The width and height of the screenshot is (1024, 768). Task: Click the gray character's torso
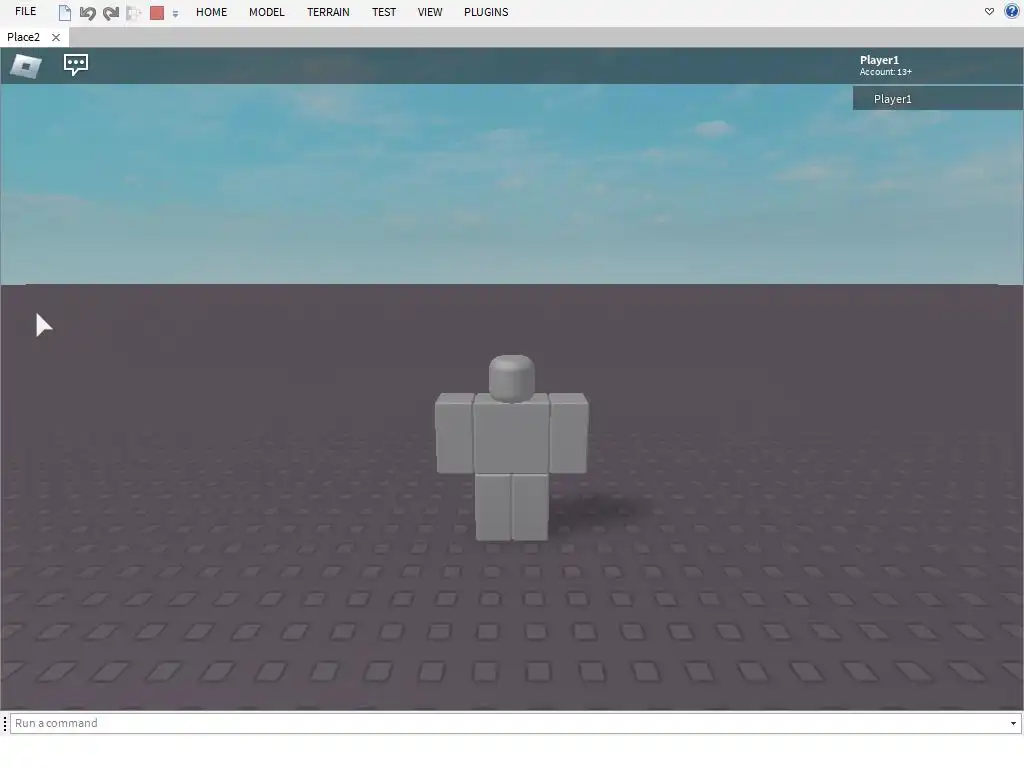[511, 434]
